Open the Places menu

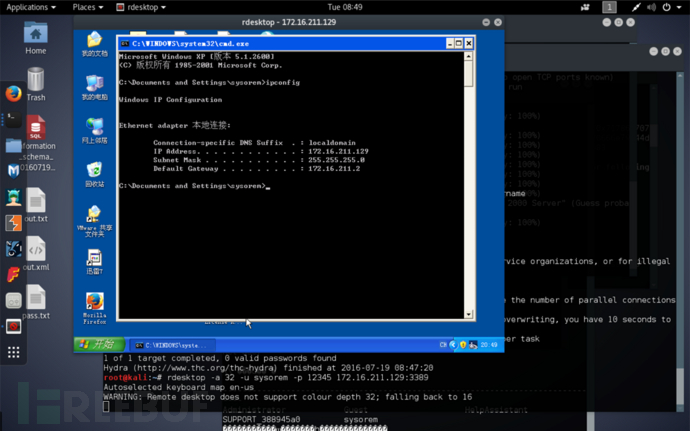[x=88, y=7]
